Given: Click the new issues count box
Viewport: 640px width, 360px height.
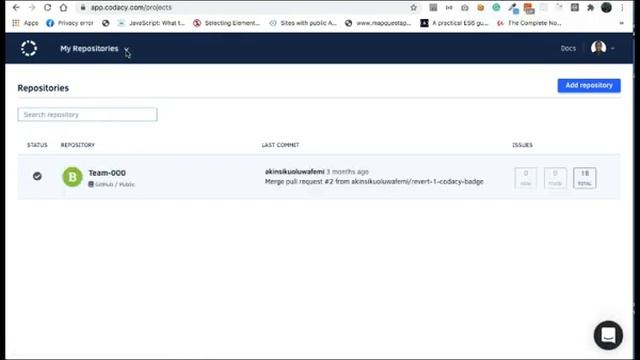Looking at the screenshot, I should tap(525, 178).
